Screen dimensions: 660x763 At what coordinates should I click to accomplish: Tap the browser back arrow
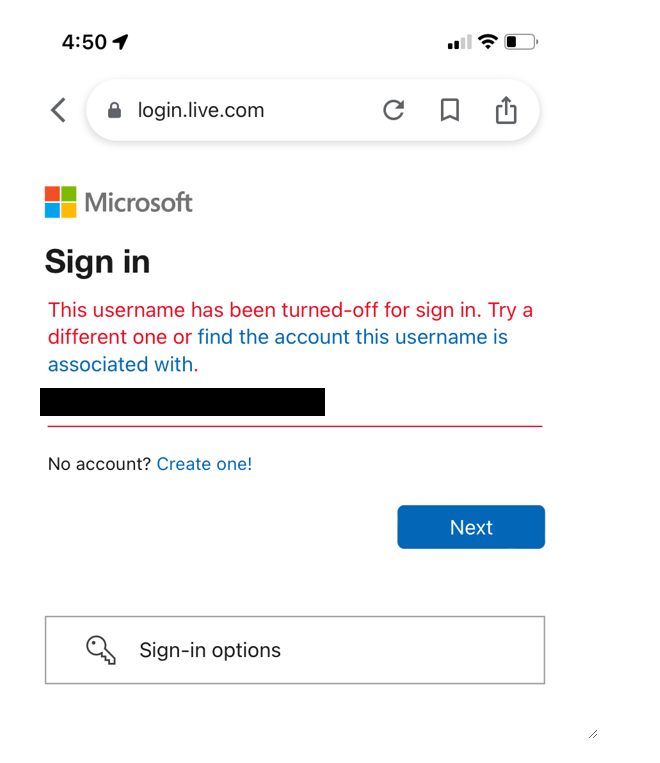tap(58, 110)
